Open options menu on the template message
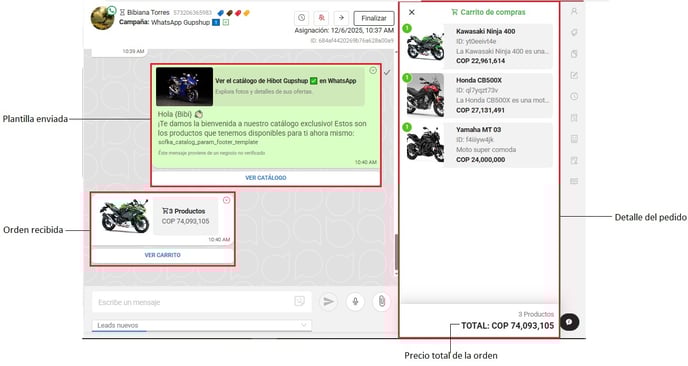 click(x=373, y=71)
